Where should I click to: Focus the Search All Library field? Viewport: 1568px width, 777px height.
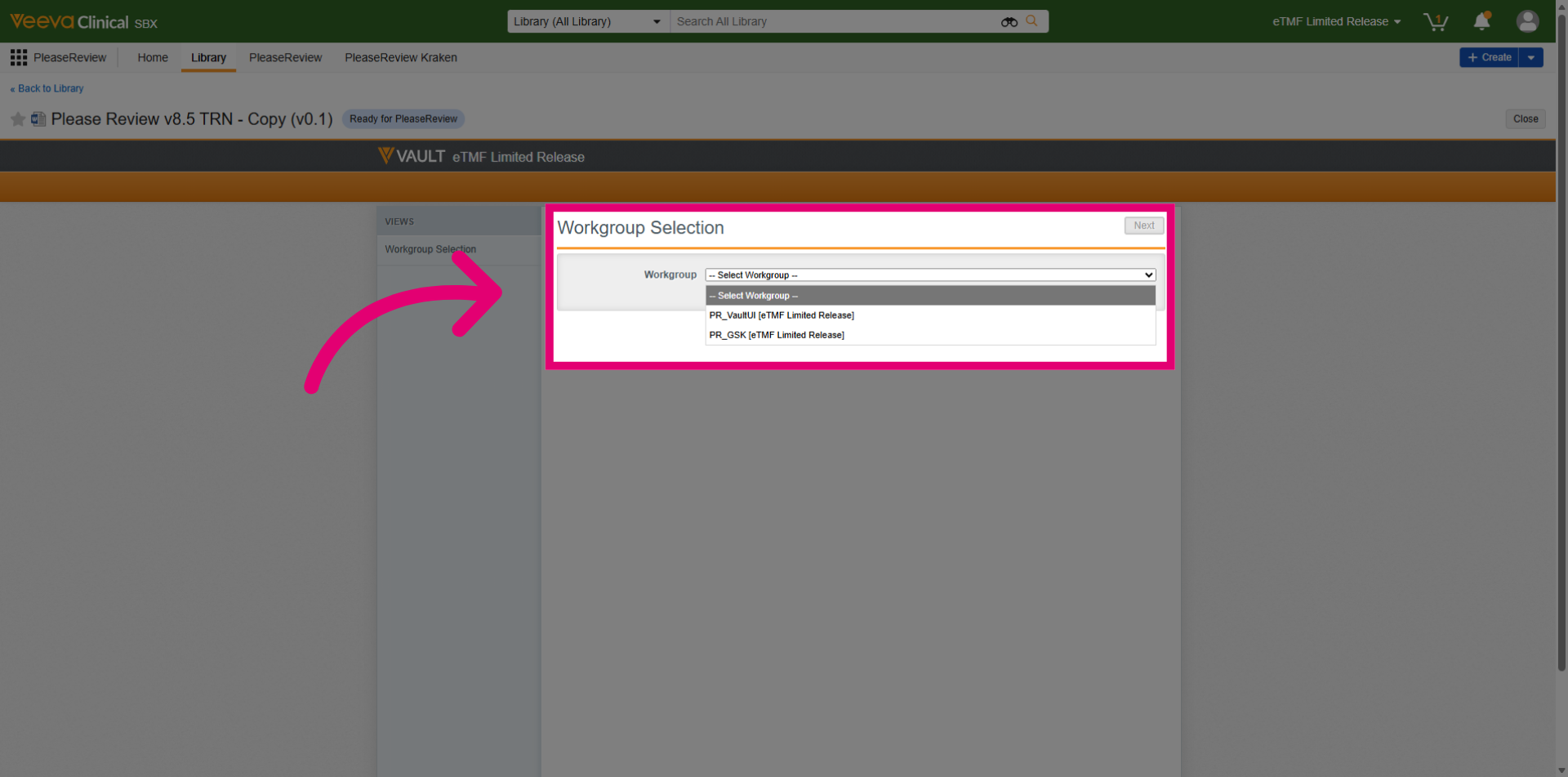click(833, 21)
